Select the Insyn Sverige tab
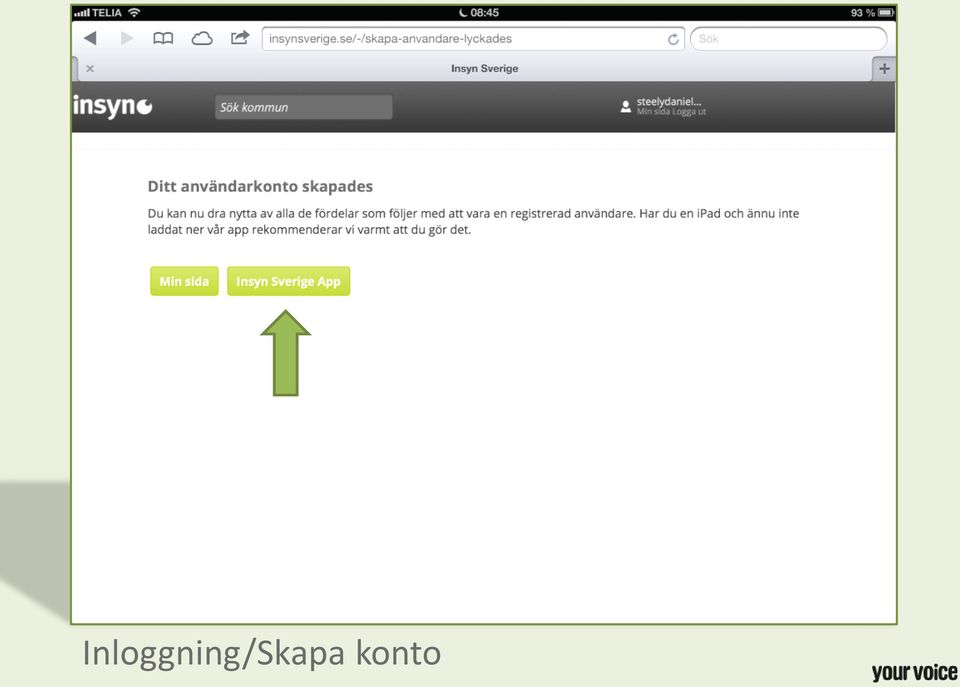The height and width of the screenshot is (687, 960). pos(484,69)
